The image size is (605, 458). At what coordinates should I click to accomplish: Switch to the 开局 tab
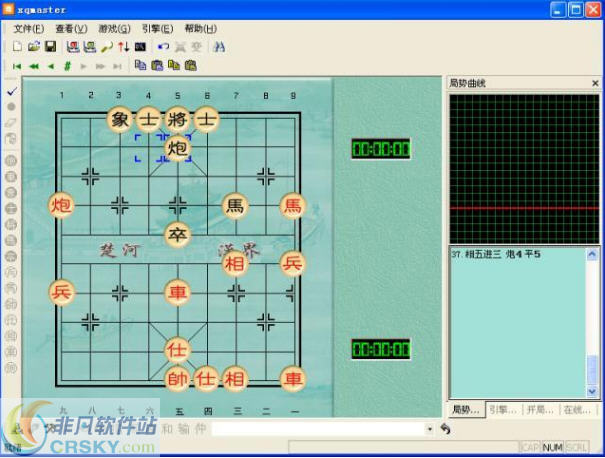click(x=540, y=410)
